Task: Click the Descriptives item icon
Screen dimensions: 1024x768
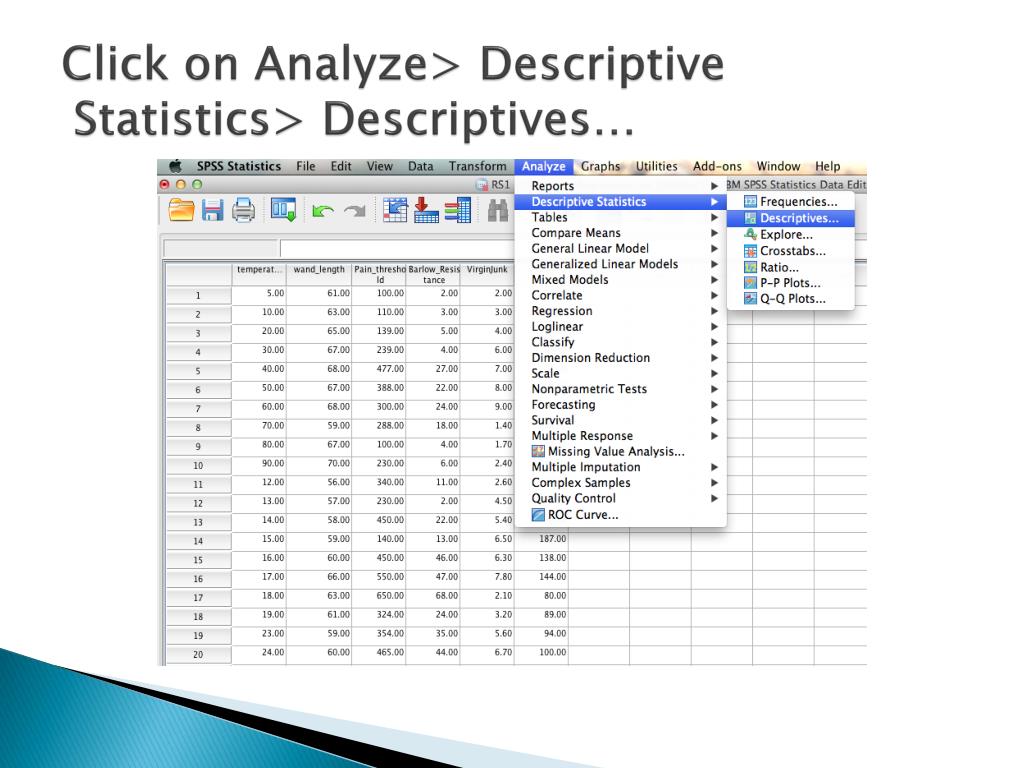Action: coord(750,218)
